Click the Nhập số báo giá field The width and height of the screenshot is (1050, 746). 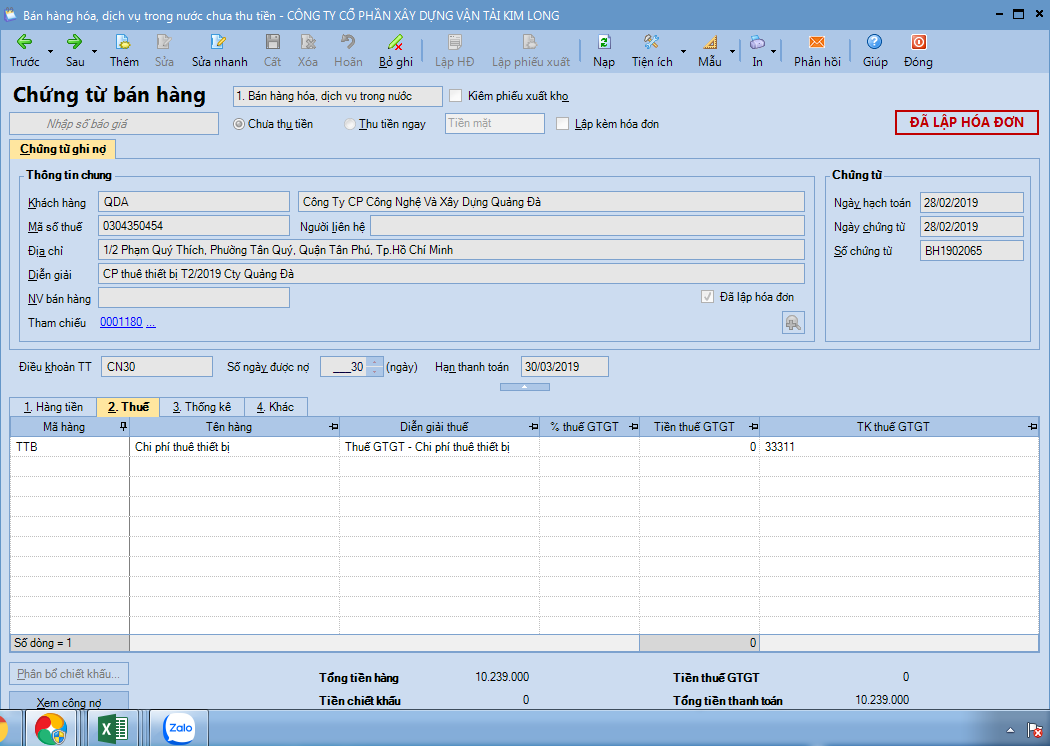click(114, 124)
